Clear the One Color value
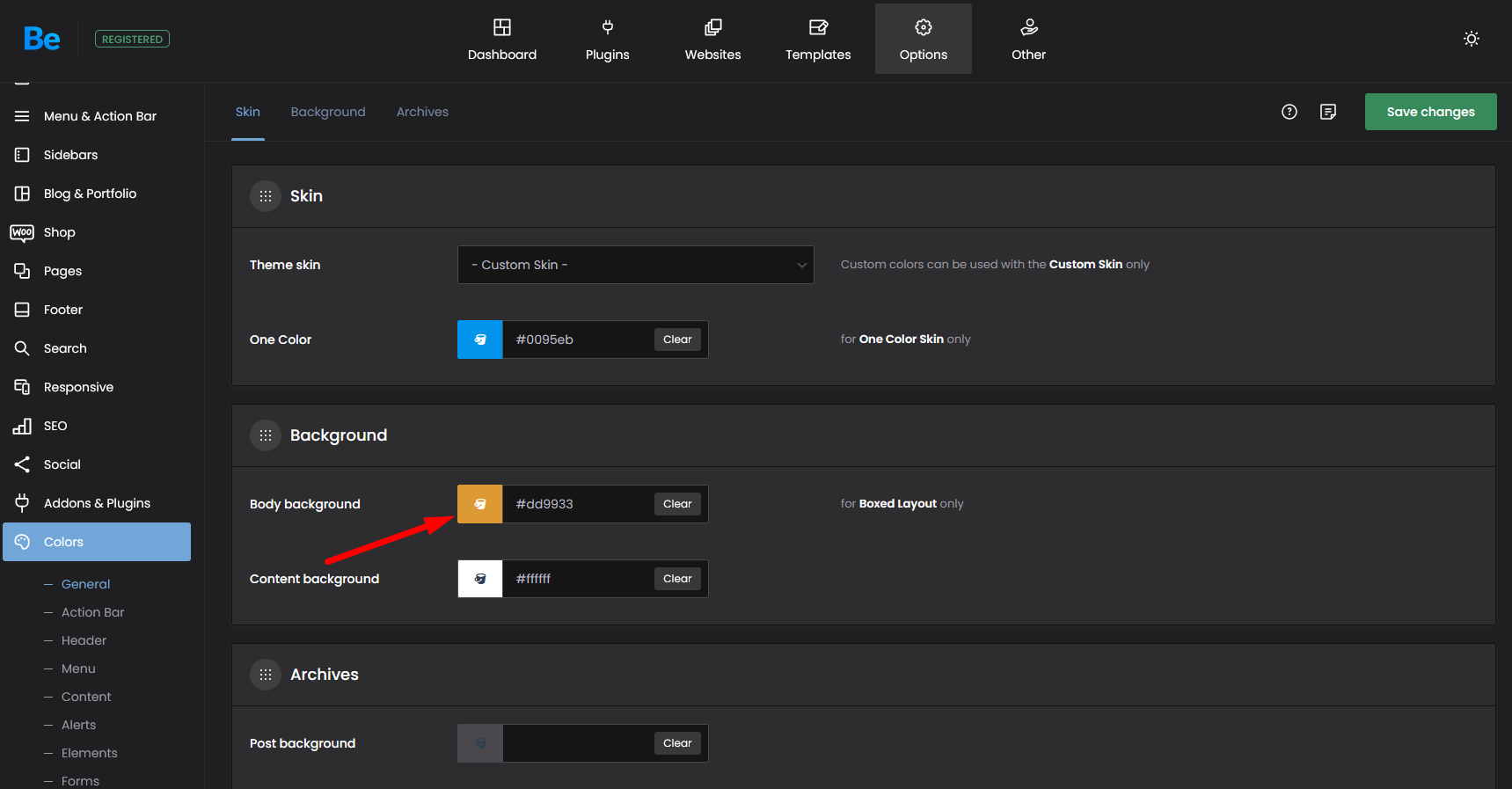1512x789 pixels. [x=677, y=340]
